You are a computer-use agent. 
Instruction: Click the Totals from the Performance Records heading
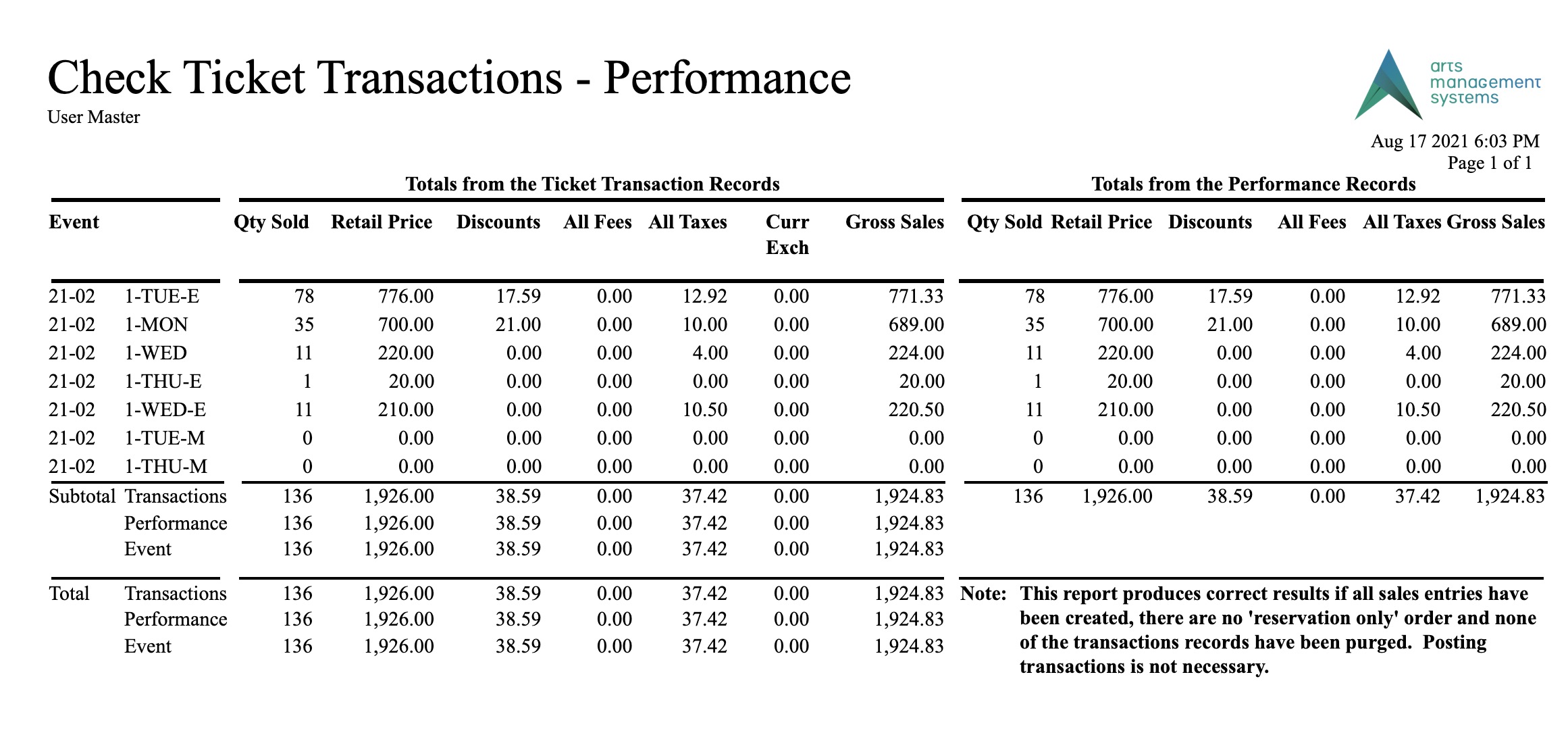coord(1253,184)
